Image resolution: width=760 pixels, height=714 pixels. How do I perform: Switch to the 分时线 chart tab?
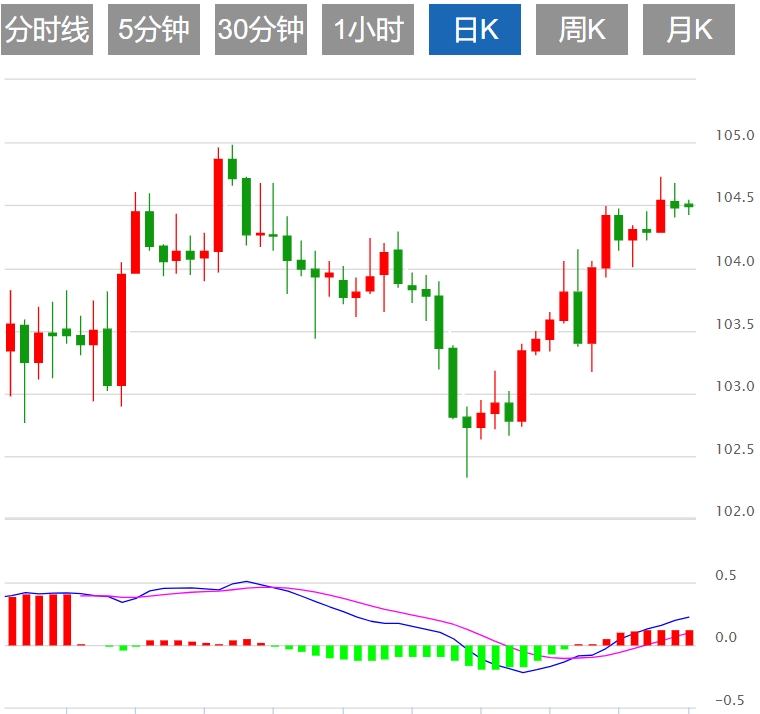(x=47, y=30)
